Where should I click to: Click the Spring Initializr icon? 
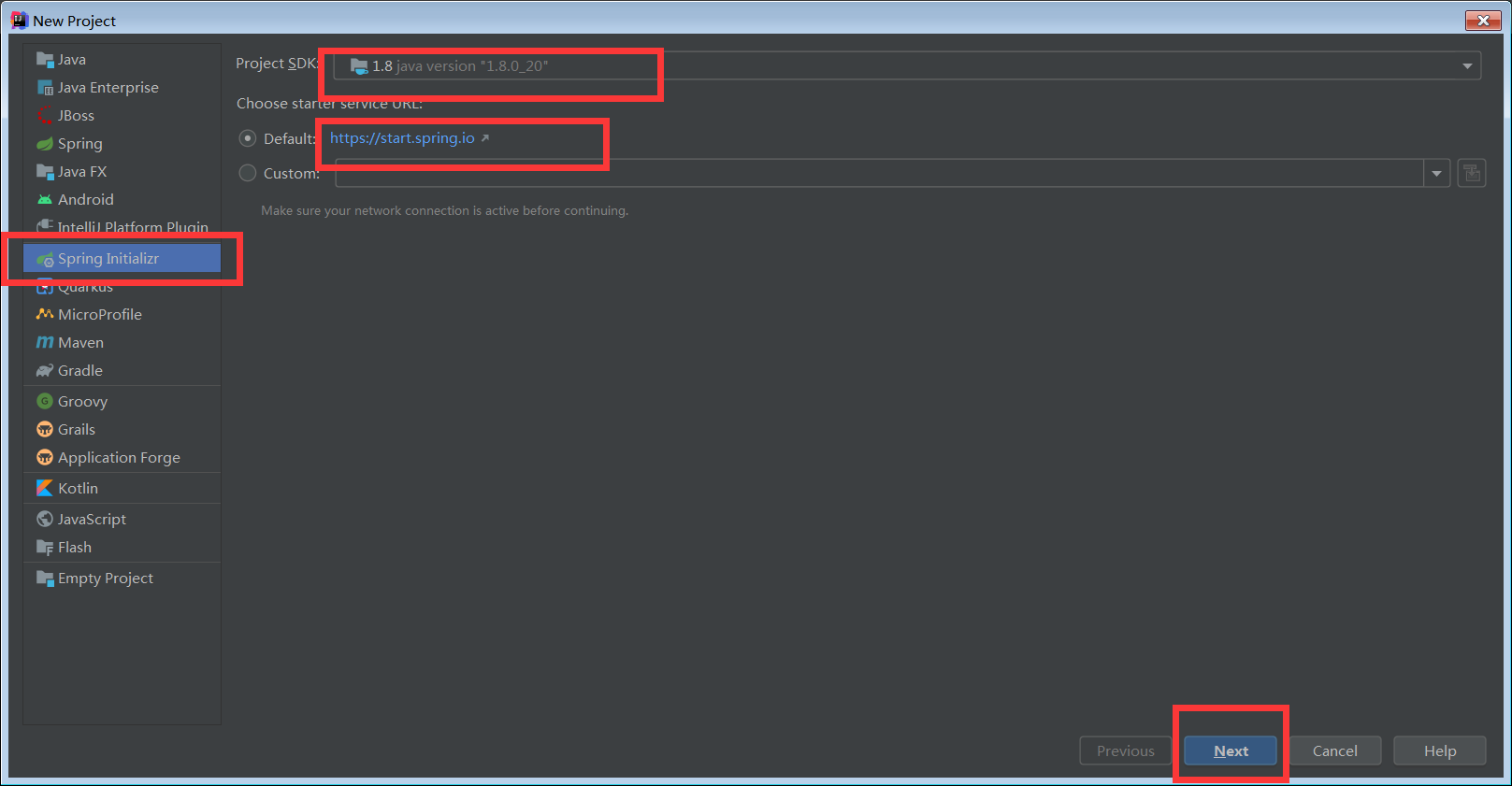[x=45, y=259]
